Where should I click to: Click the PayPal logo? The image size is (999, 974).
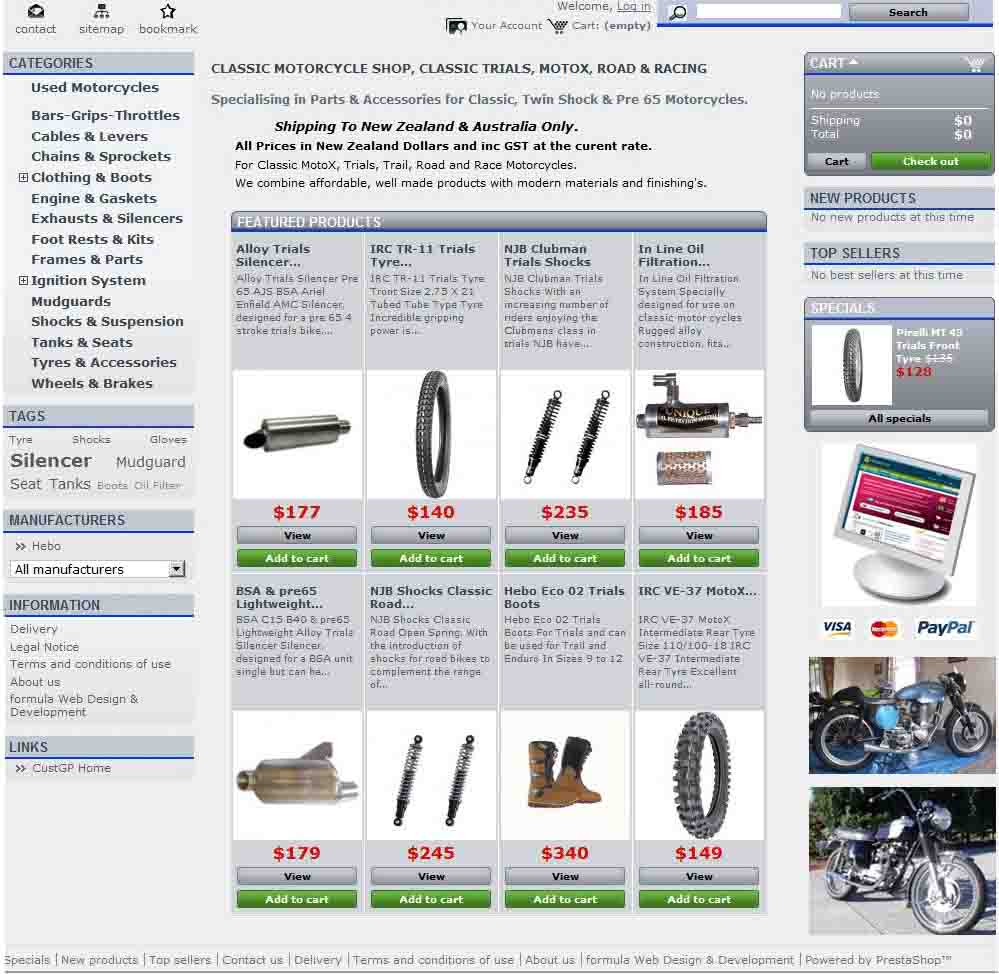tap(944, 628)
